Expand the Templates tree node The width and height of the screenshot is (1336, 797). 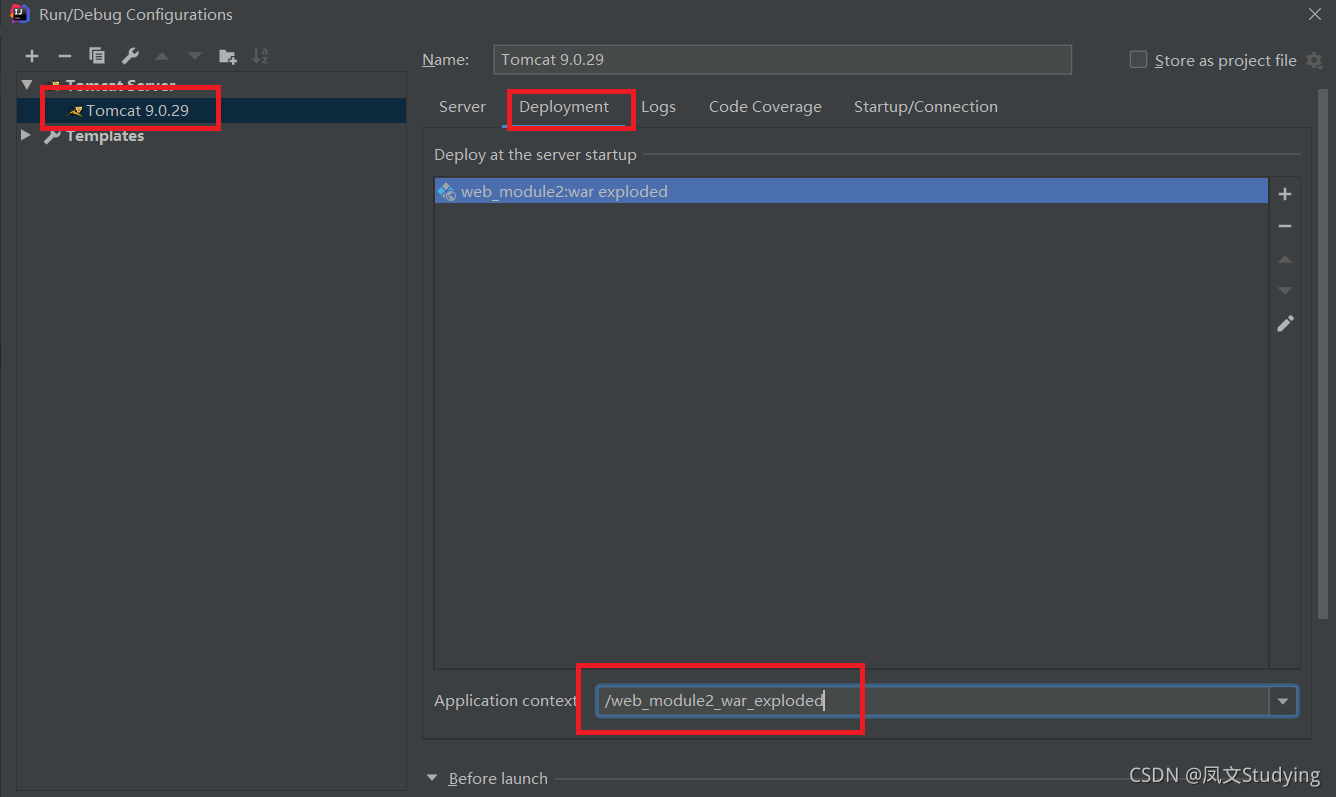click(x=27, y=135)
